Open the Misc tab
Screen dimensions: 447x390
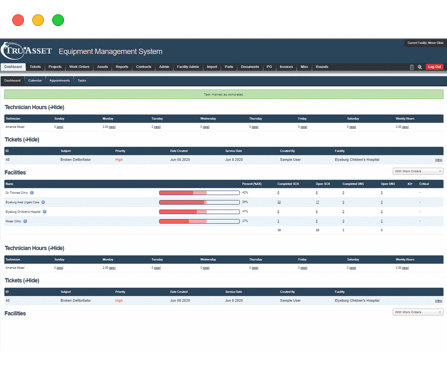pyautogui.click(x=304, y=67)
